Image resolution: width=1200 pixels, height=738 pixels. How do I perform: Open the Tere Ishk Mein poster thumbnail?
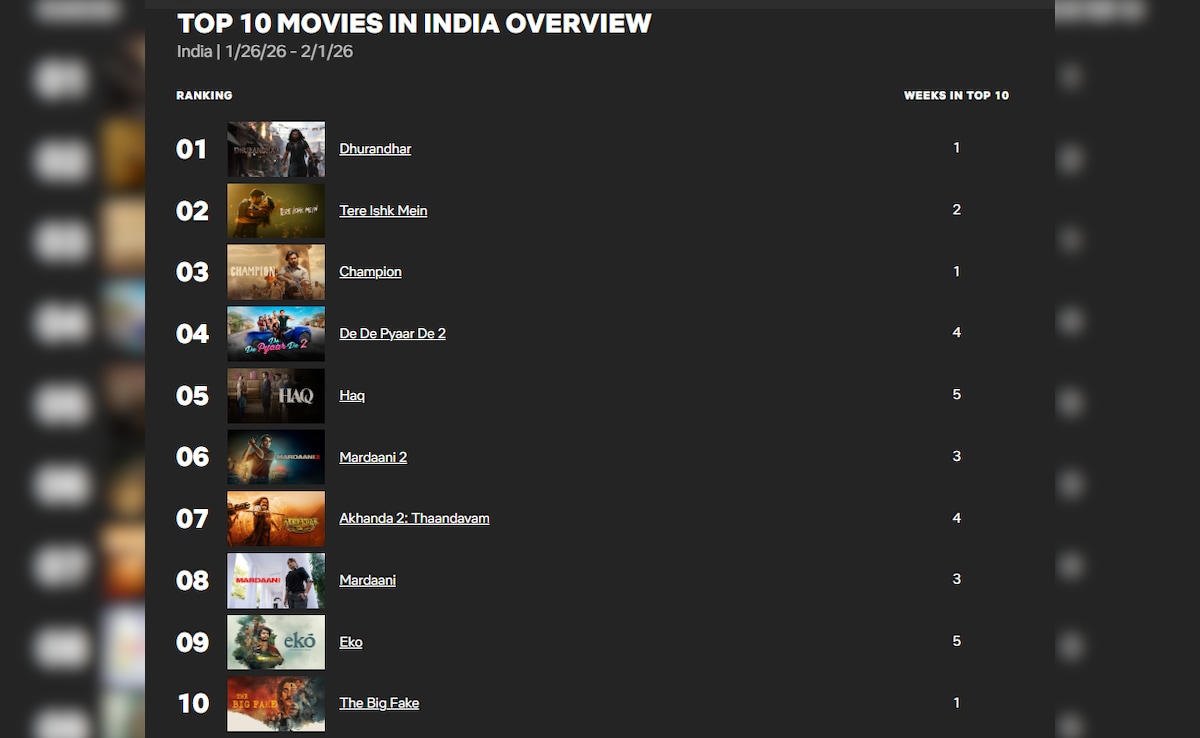276,211
